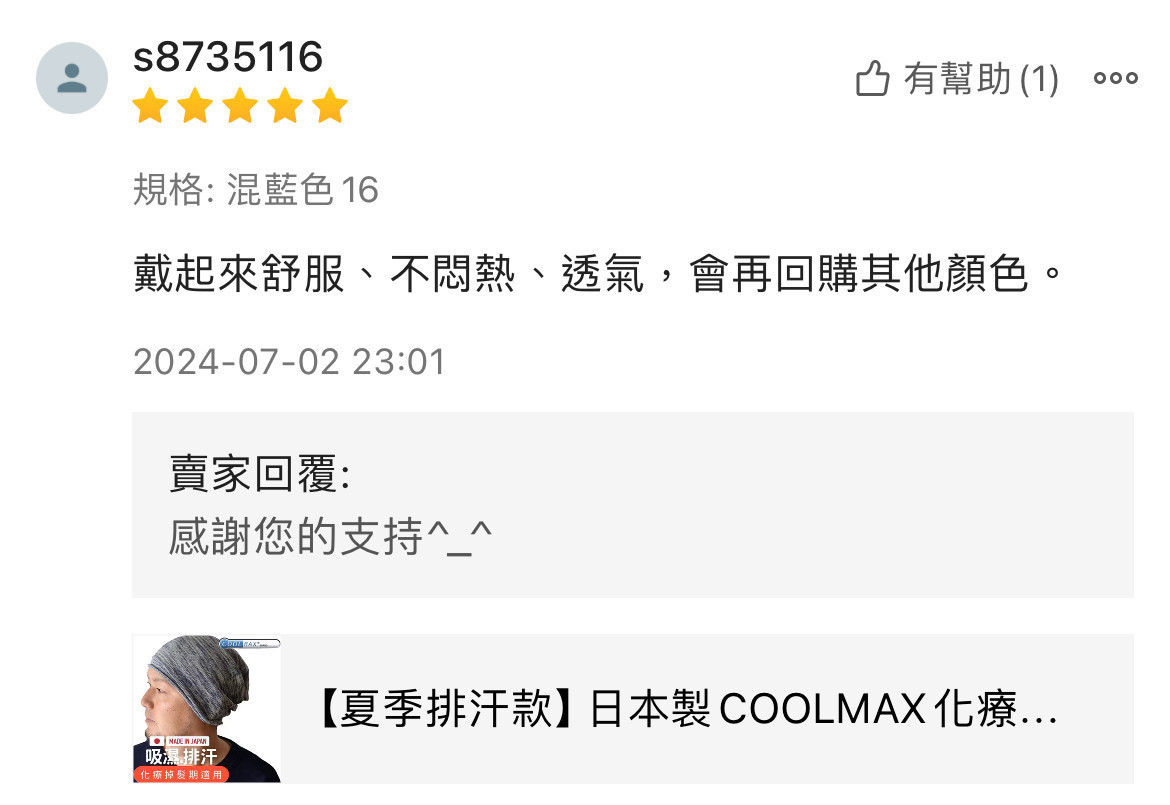Click the review date 2024-07-02 23:01

289,362
